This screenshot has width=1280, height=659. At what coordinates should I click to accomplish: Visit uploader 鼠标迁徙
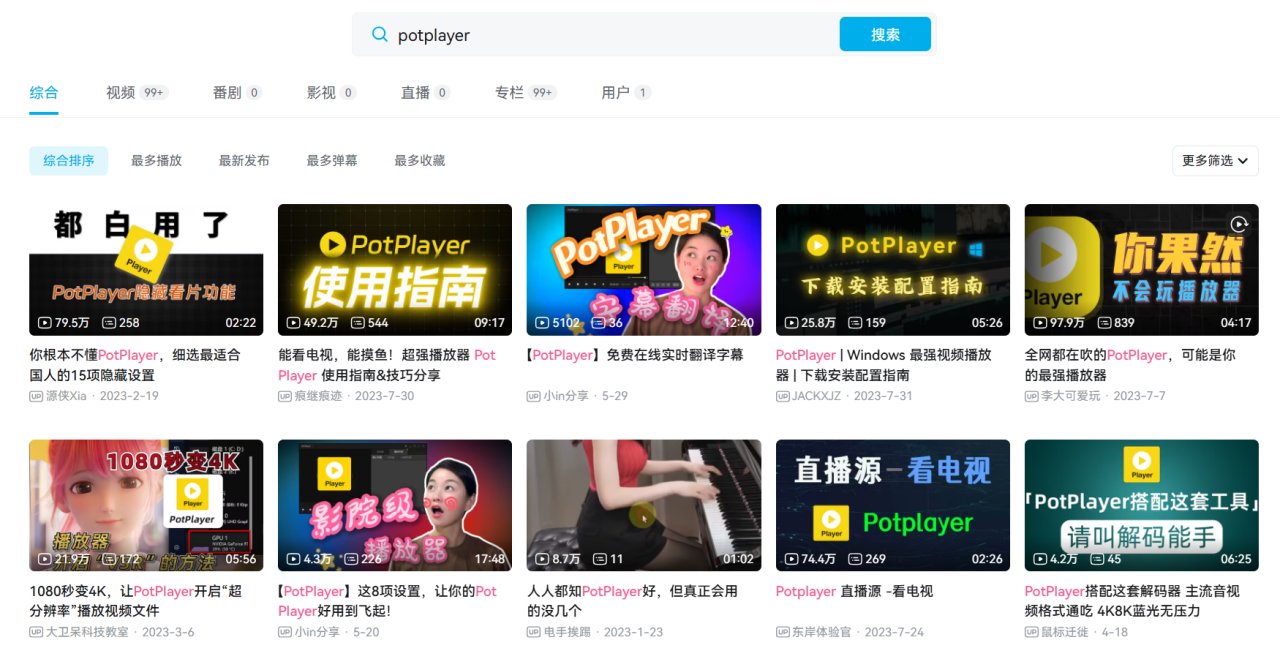coord(1066,632)
